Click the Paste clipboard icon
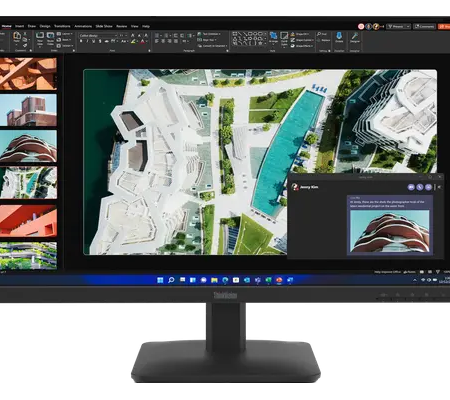 pos(17,36)
